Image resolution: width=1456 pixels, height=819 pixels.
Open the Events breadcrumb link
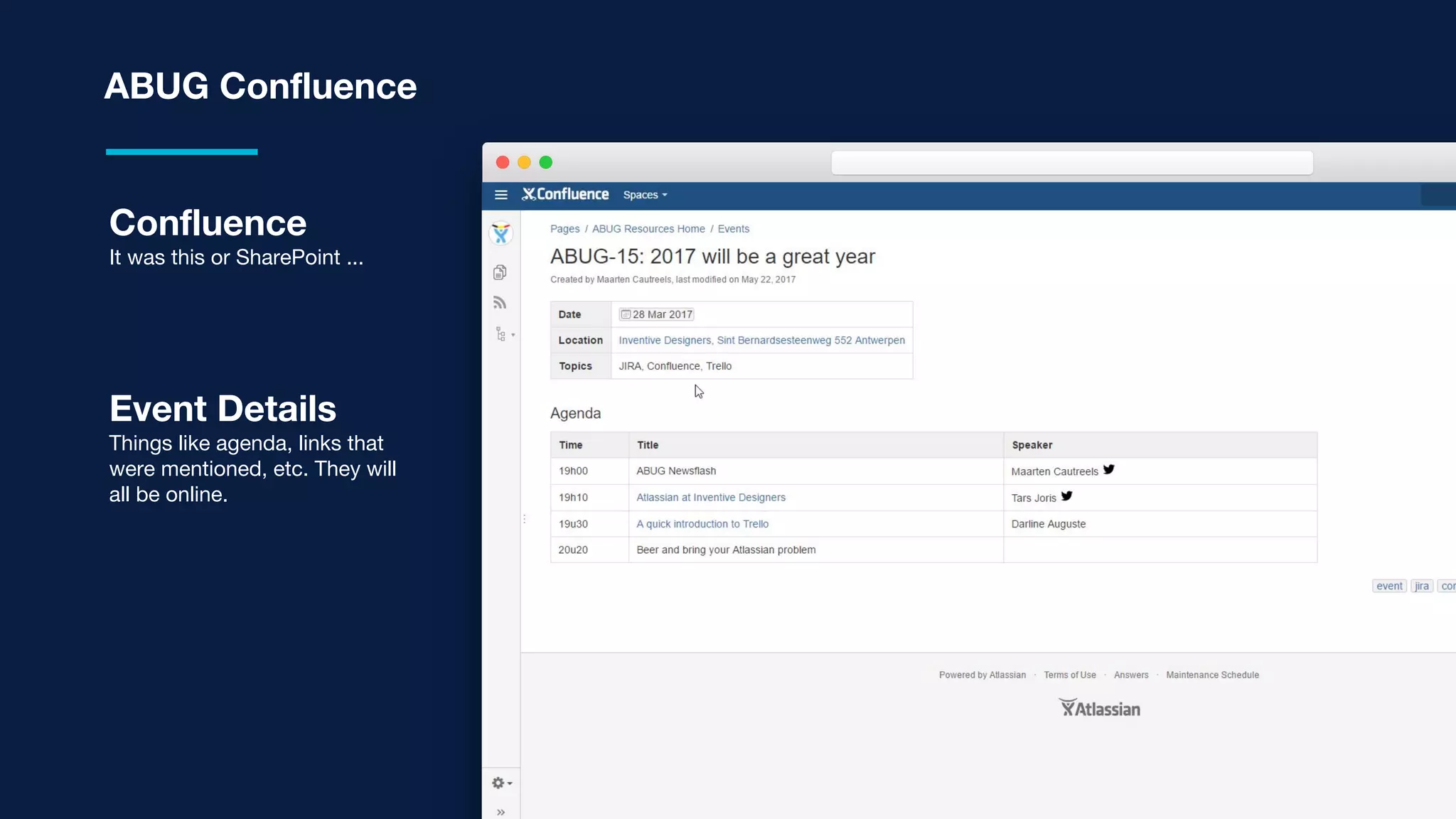(x=733, y=229)
